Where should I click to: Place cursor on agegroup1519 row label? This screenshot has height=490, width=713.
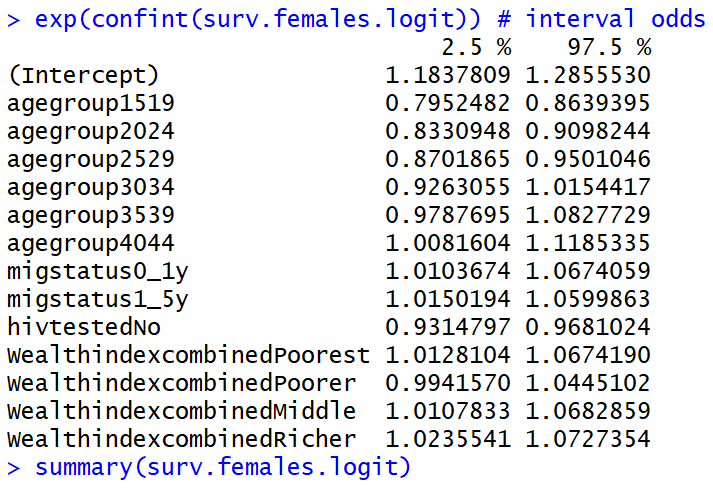pyautogui.click(x=90, y=103)
